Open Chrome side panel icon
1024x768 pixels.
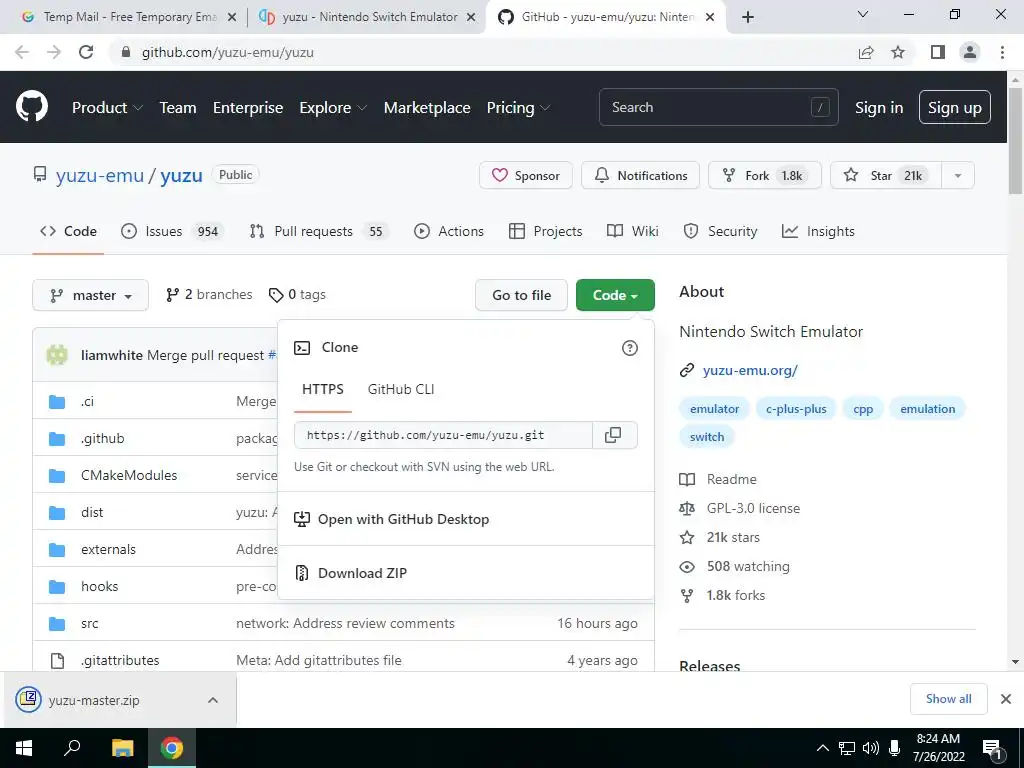point(938,52)
